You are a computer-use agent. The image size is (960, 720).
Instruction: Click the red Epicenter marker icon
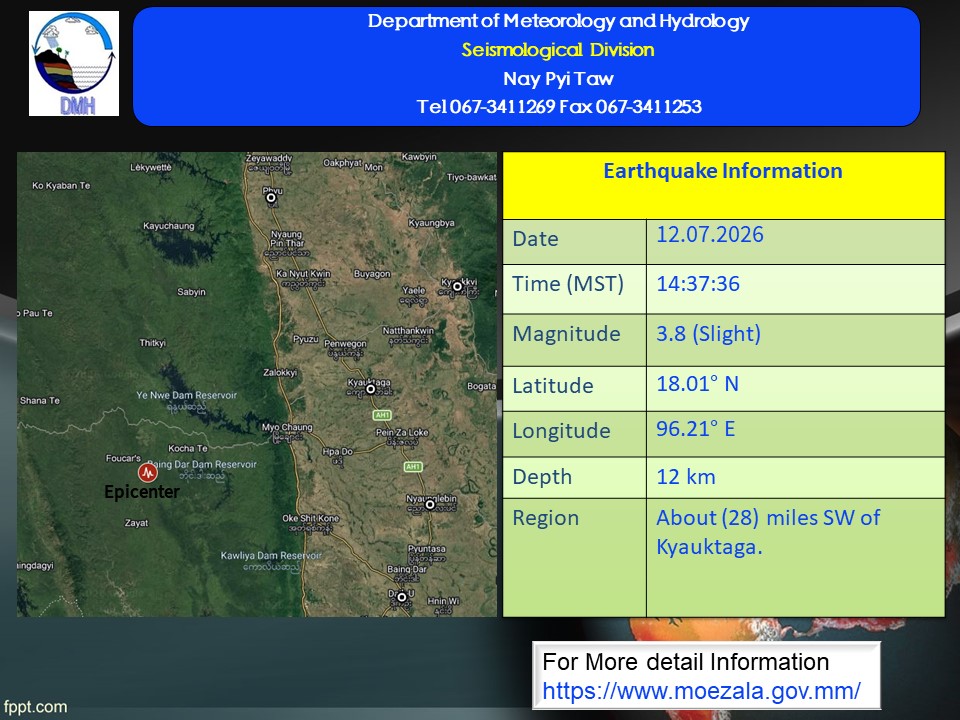click(x=147, y=473)
